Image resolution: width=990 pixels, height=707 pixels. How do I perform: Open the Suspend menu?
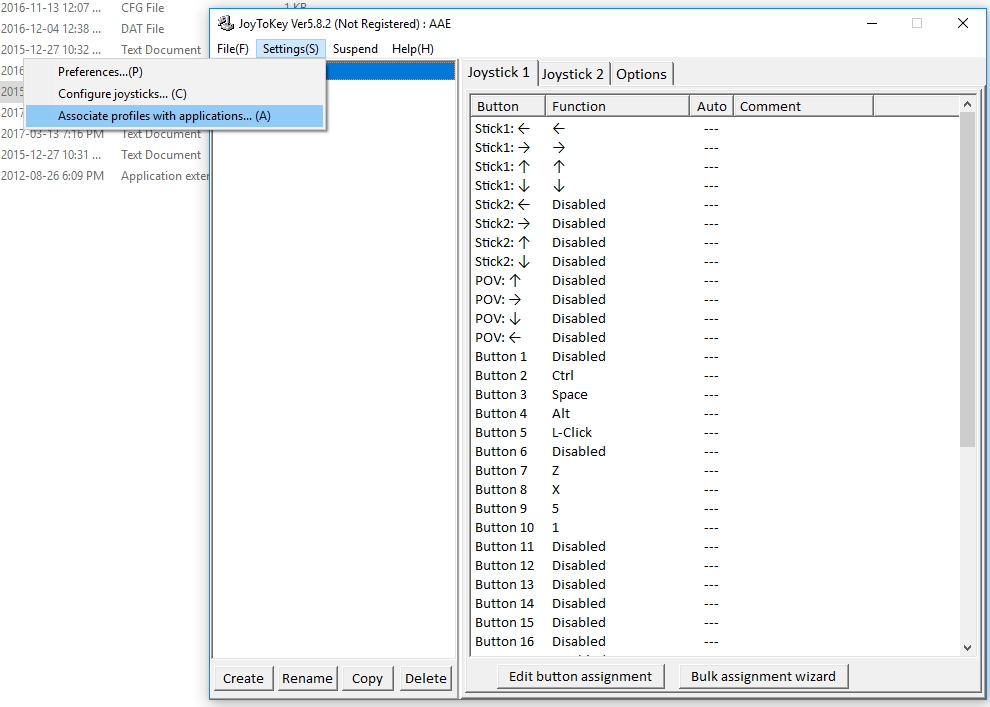355,49
